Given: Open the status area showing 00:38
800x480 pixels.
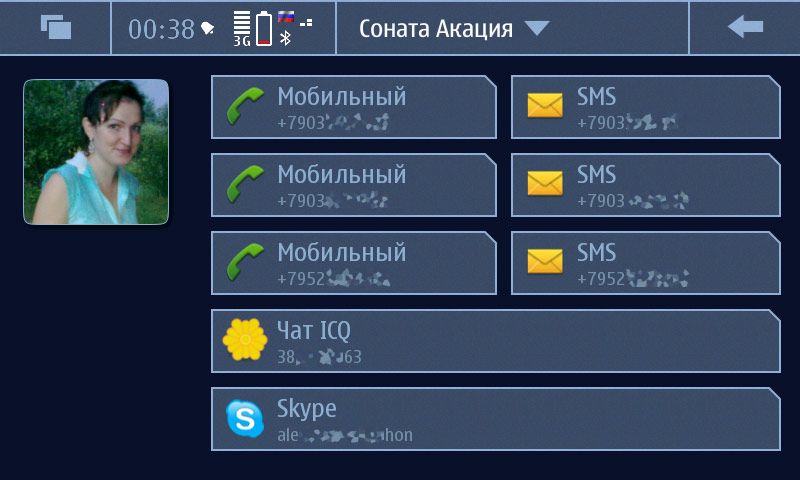Looking at the screenshot, I should click(x=223, y=28).
